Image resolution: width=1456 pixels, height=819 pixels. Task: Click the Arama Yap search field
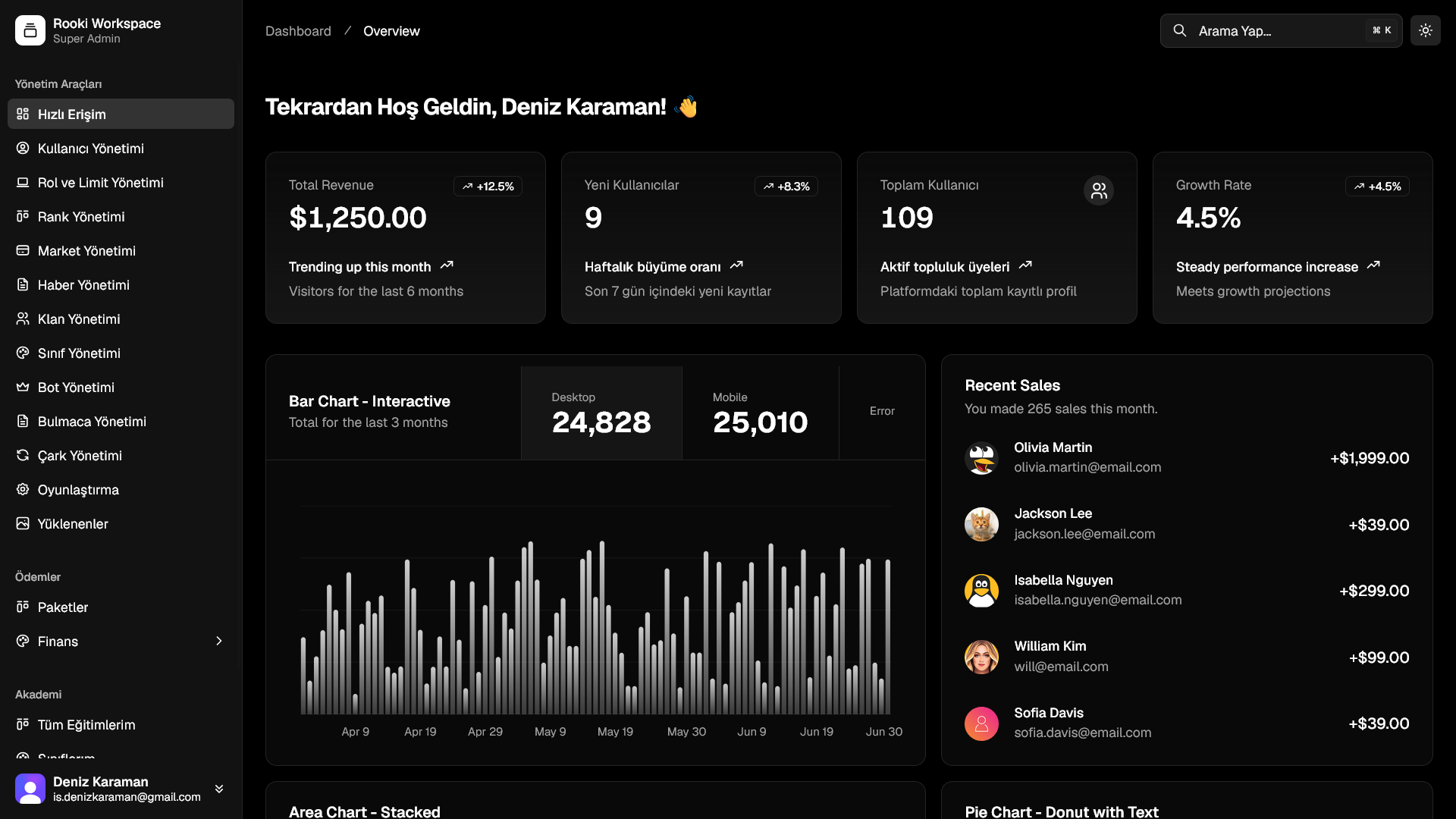pos(1281,30)
